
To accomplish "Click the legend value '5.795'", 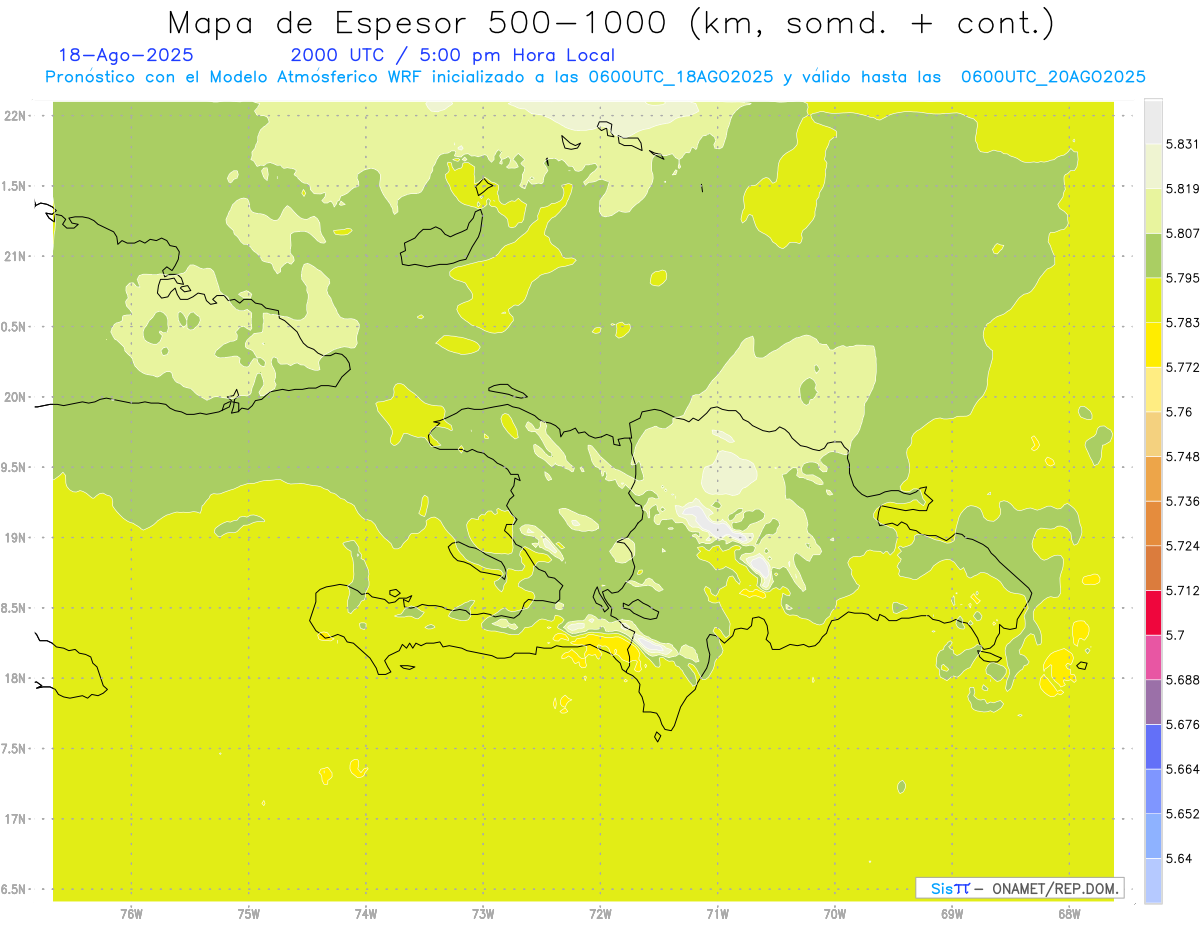I will (1182, 278).
